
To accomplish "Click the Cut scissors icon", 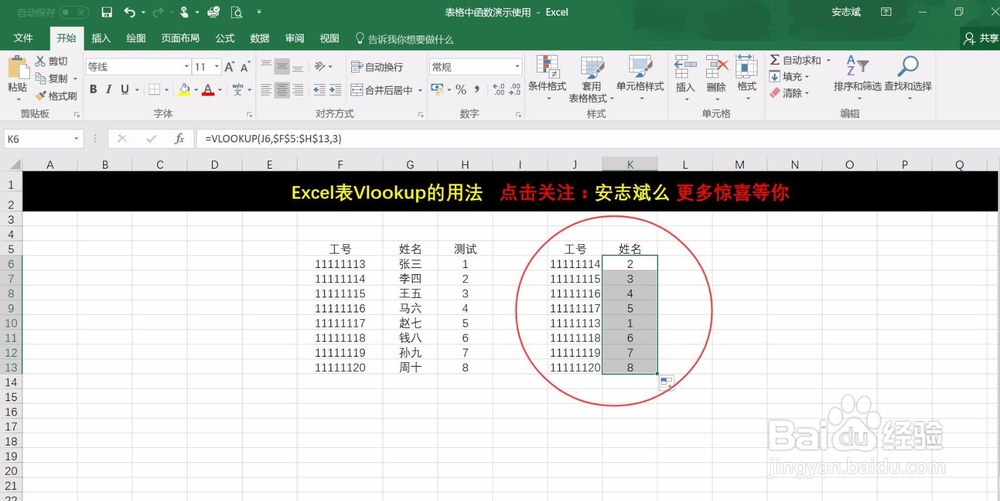I will 40,61.
